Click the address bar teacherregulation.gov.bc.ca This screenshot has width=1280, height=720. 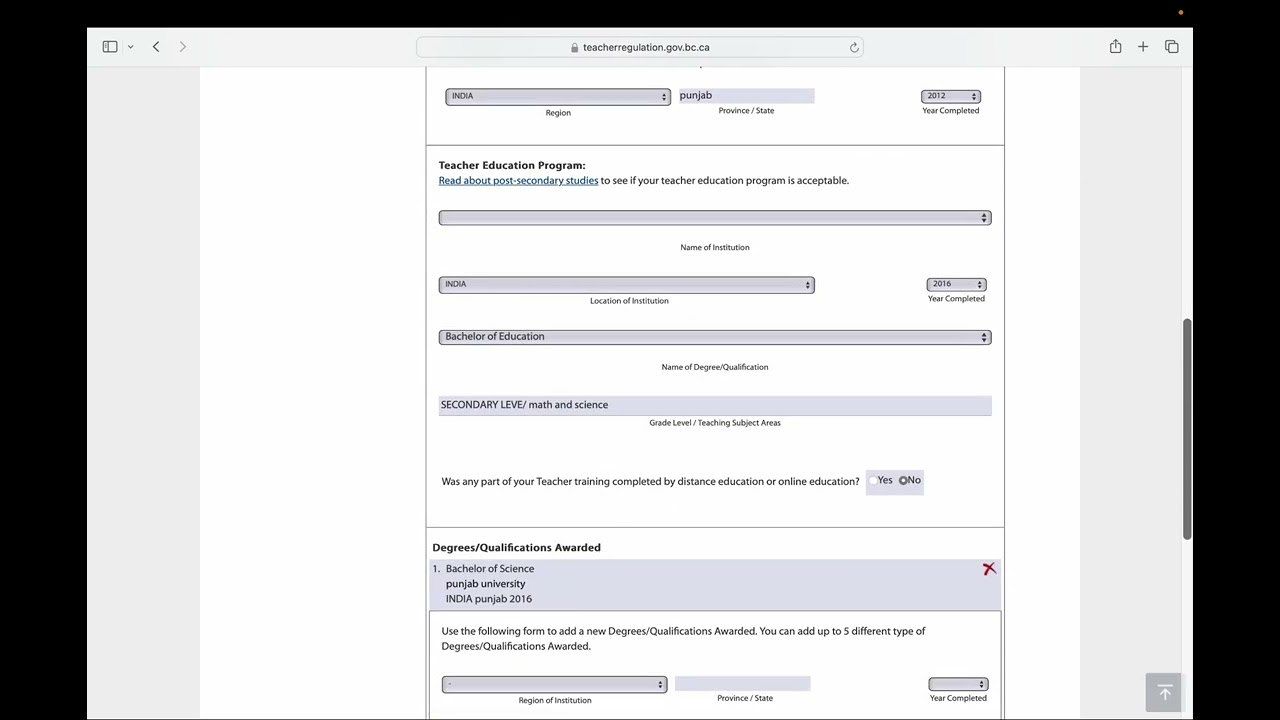640,47
